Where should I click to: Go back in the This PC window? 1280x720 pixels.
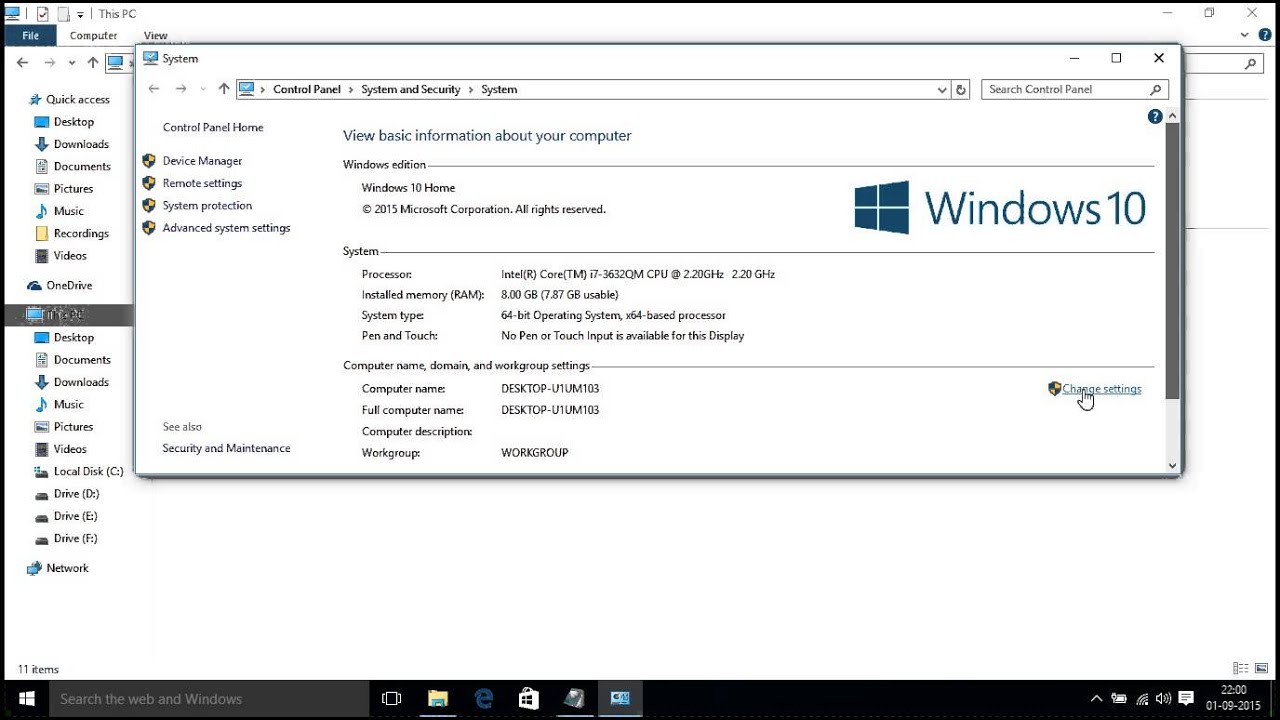point(23,62)
